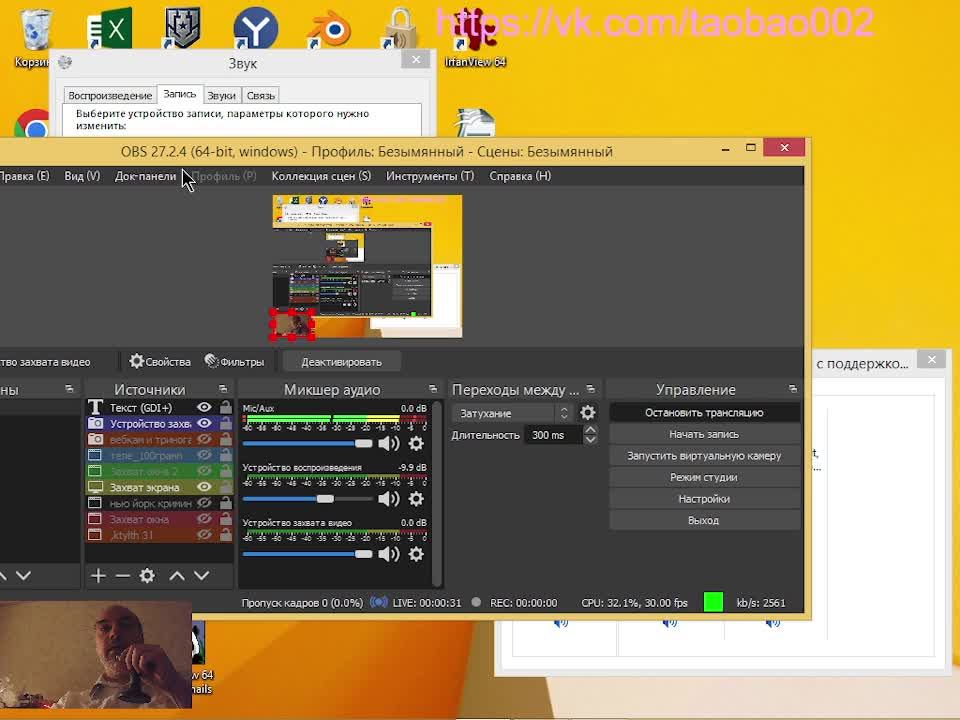Move scene down in scenes panel
Screen dimensions: 960x720
pyautogui.click(x=23, y=576)
